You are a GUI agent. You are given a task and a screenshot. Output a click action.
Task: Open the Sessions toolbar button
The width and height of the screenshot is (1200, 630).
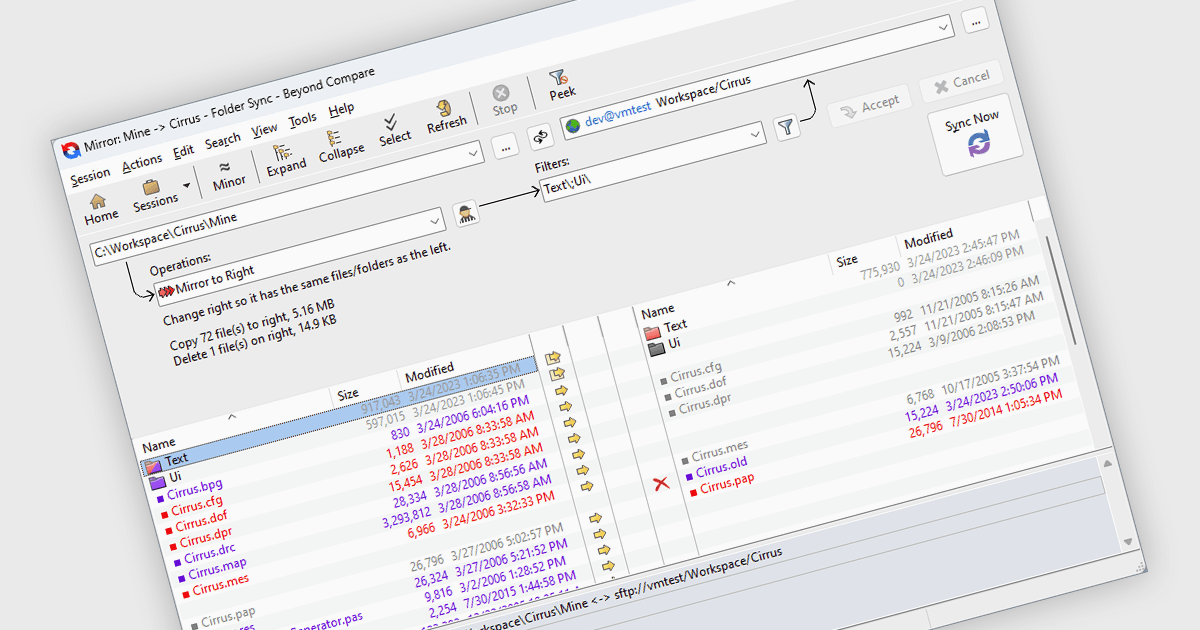click(154, 195)
